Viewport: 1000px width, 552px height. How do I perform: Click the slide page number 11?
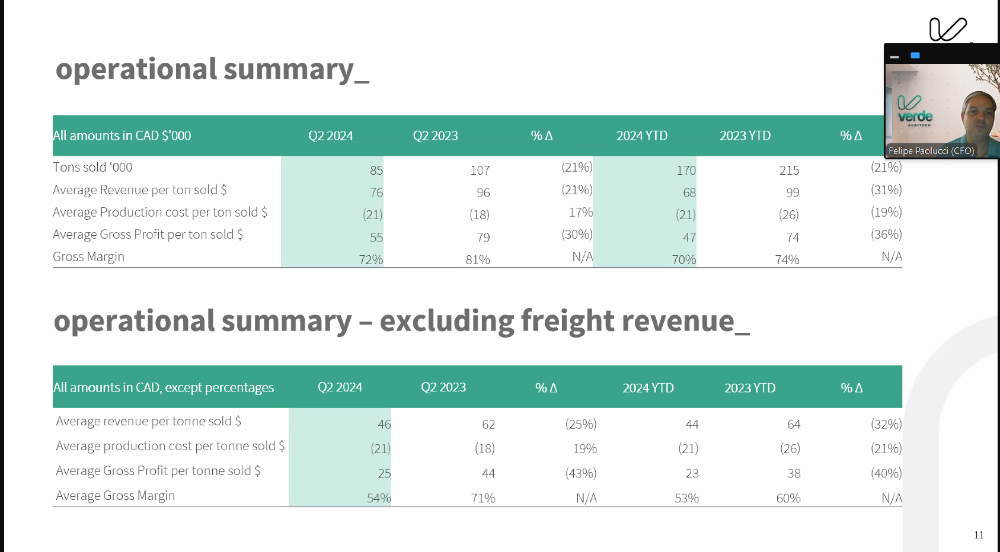(x=978, y=533)
